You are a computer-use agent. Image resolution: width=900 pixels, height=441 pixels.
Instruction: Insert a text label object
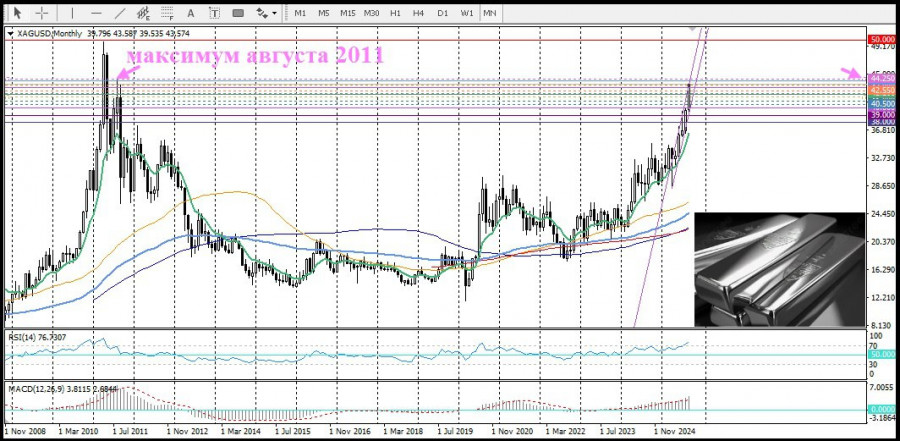(214, 13)
